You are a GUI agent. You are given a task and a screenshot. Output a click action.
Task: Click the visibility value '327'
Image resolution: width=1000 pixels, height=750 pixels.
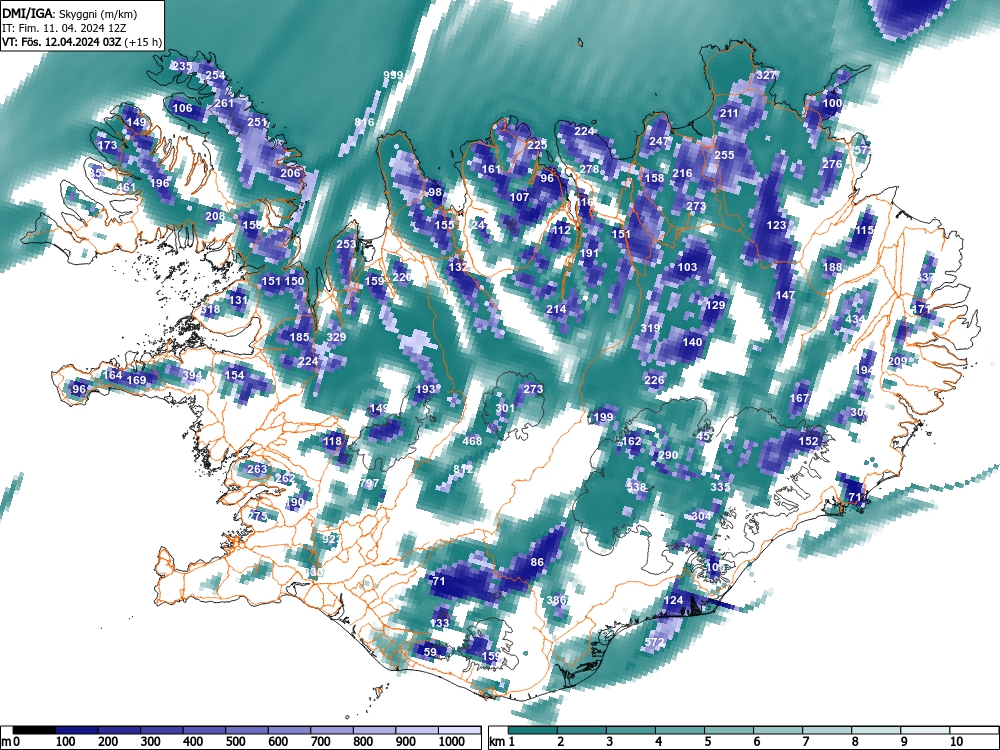[766, 75]
